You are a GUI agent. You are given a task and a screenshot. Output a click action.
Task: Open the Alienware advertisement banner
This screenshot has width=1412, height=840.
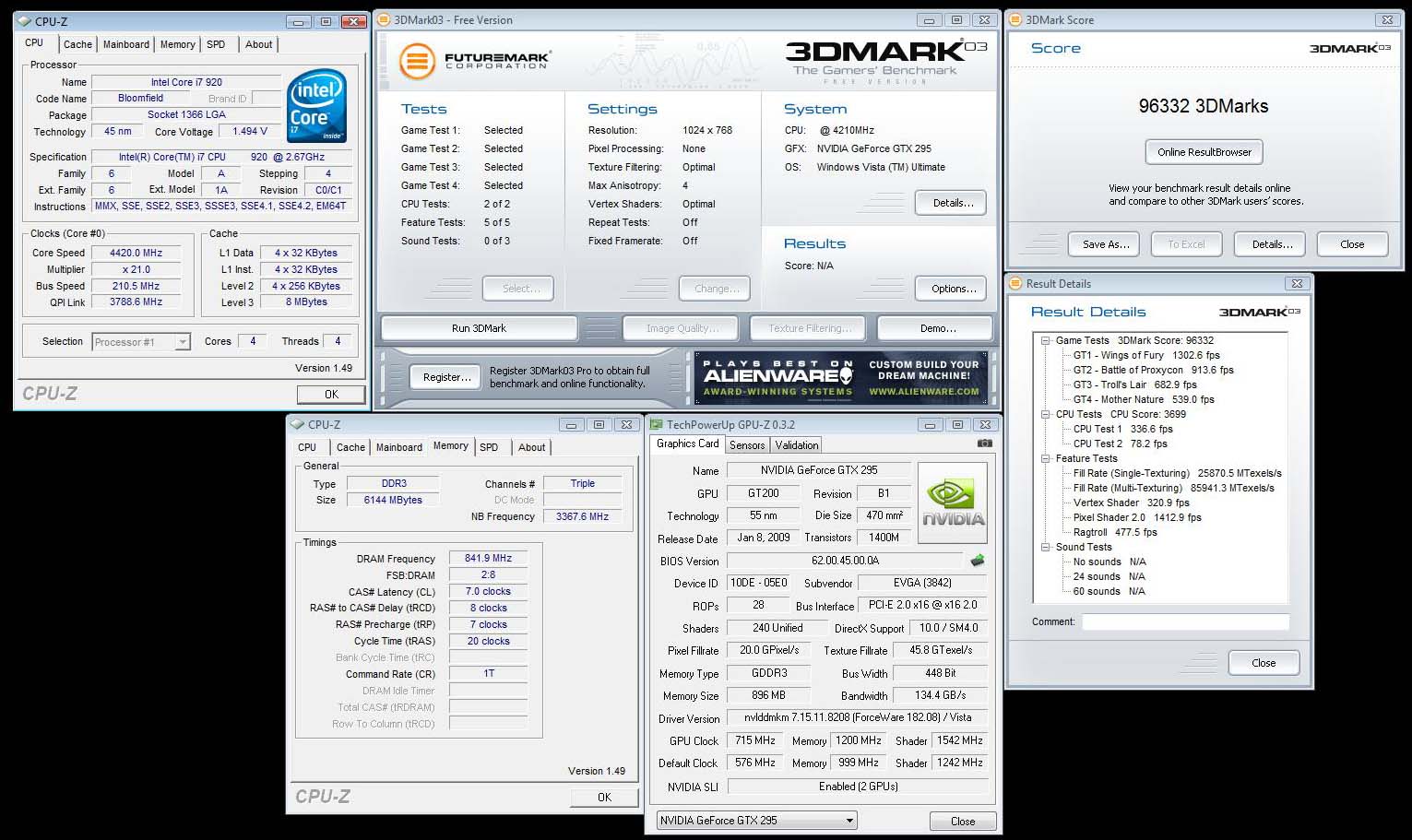pyautogui.click(x=841, y=378)
